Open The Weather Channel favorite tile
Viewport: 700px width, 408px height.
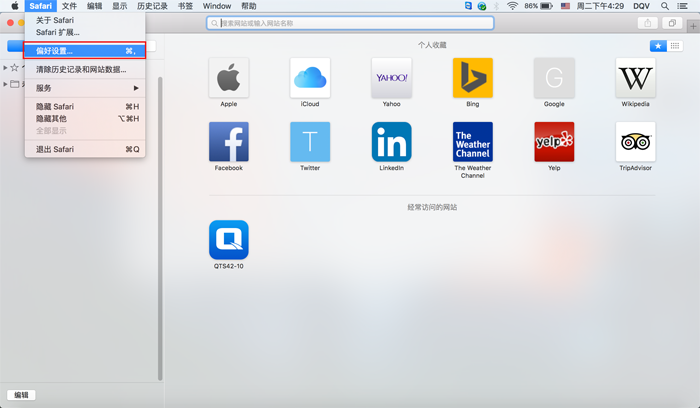point(473,142)
